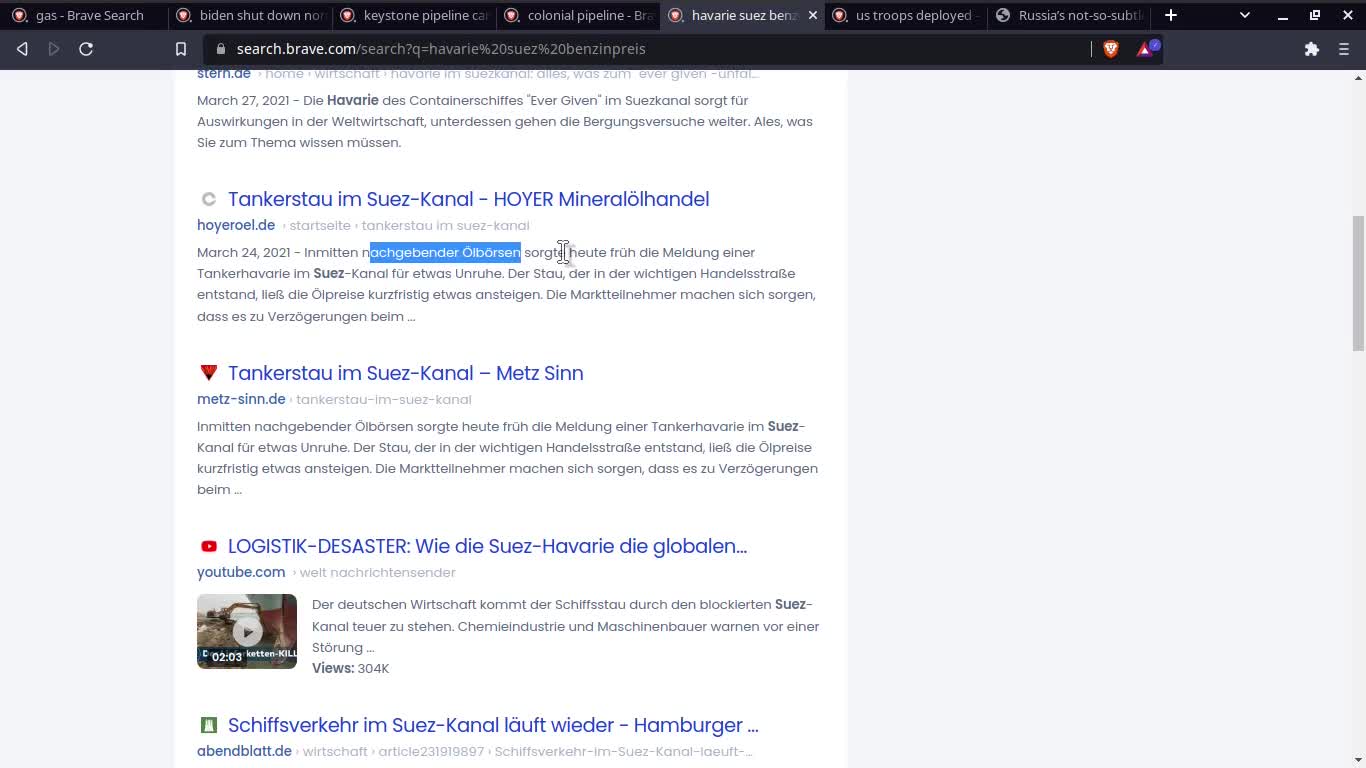This screenshot has width=1366, height=768.
Task: Play the 02:03 video thumbnail
Action: tap(247, 631)
